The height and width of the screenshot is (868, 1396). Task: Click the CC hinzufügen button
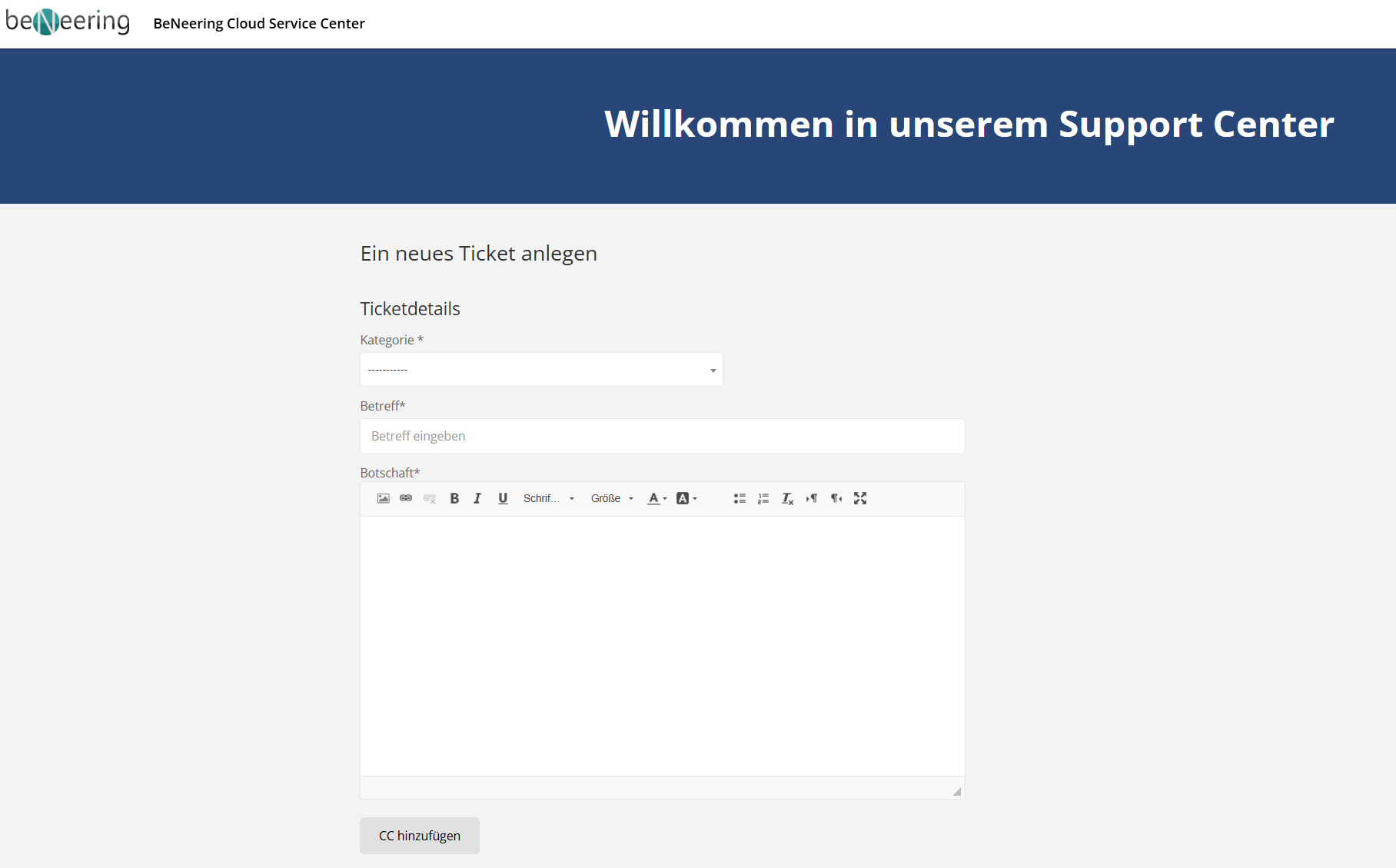click(420, 836)
